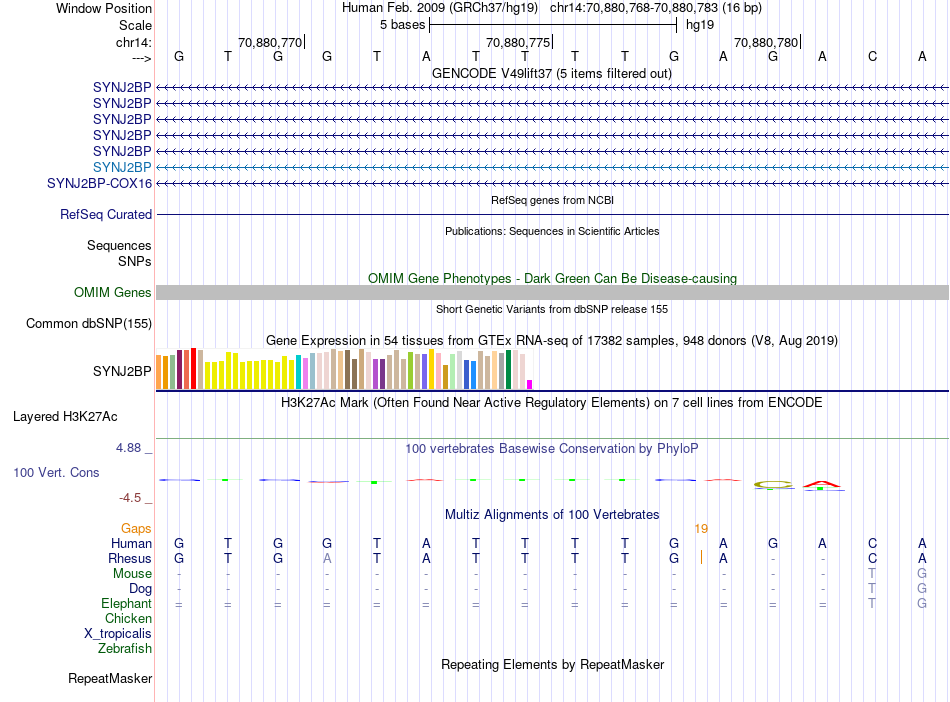
Task: Click the dark green GTEx expression bar
Action: point(508,369)
